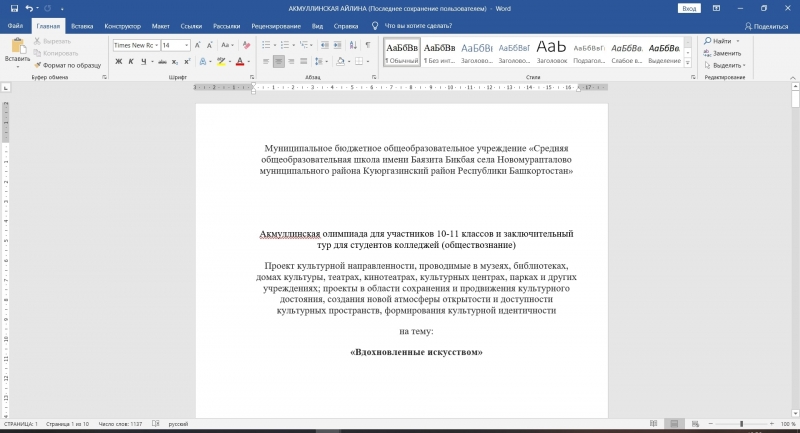Image resolution: width=800 pixels, height=433 pixels.
Task: Align text to the left
Action: [266, 62]
